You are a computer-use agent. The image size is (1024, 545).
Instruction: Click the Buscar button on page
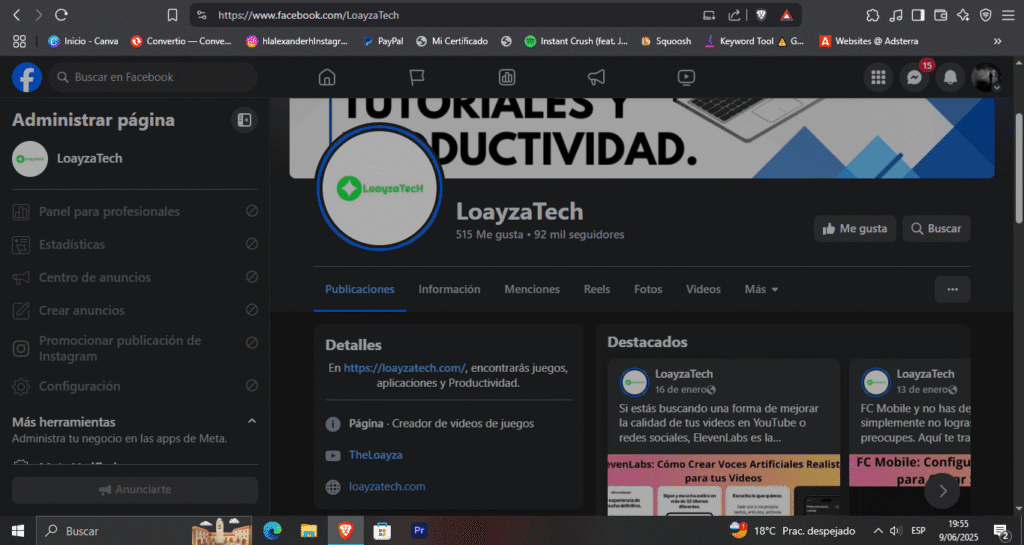tap(936, 228)
